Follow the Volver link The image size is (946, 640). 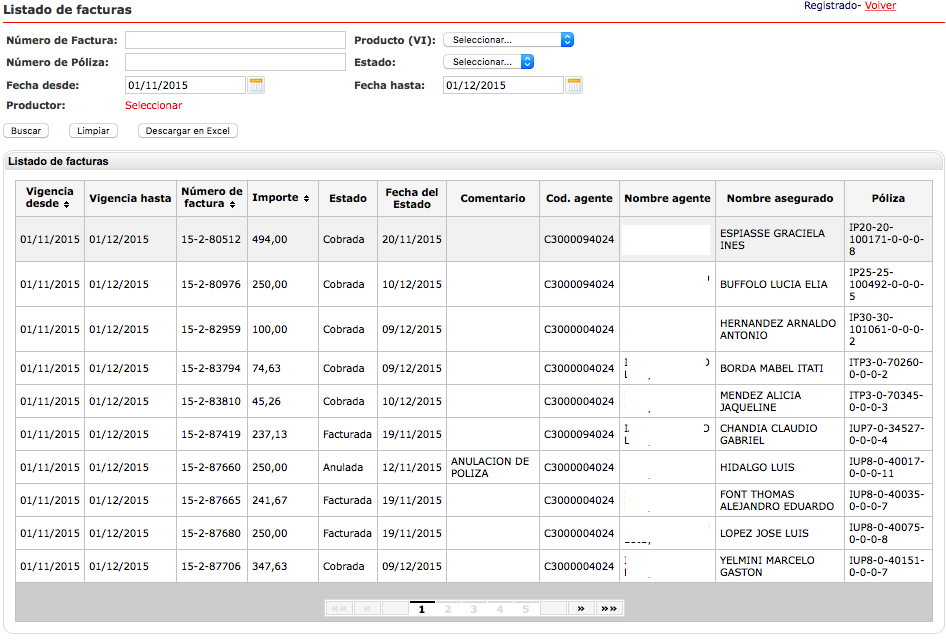(x=880, y=6)
